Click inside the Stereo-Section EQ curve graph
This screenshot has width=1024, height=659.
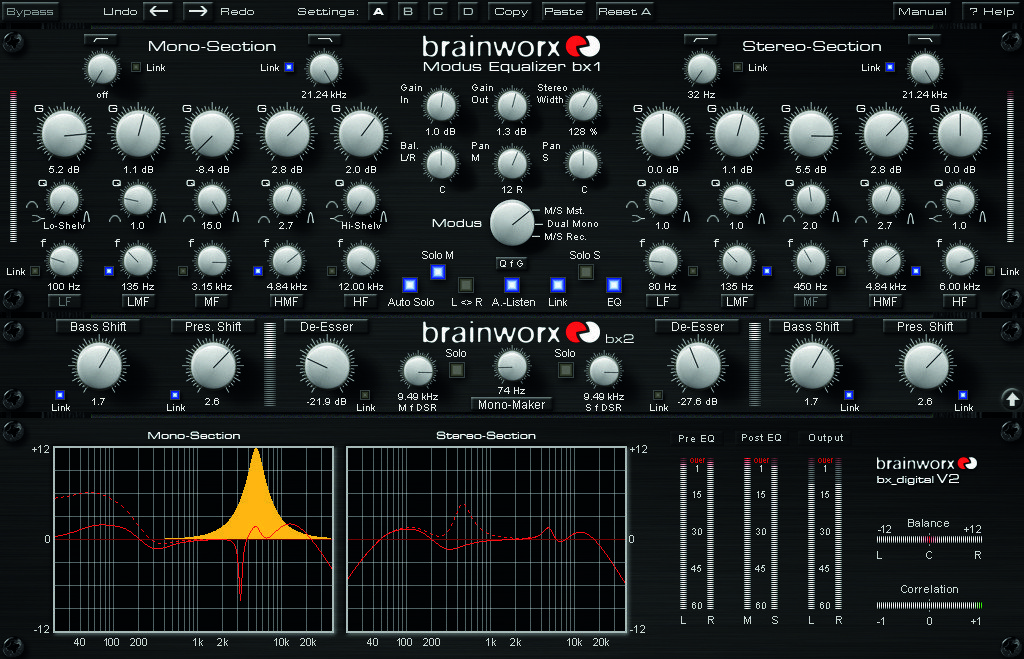486,539
